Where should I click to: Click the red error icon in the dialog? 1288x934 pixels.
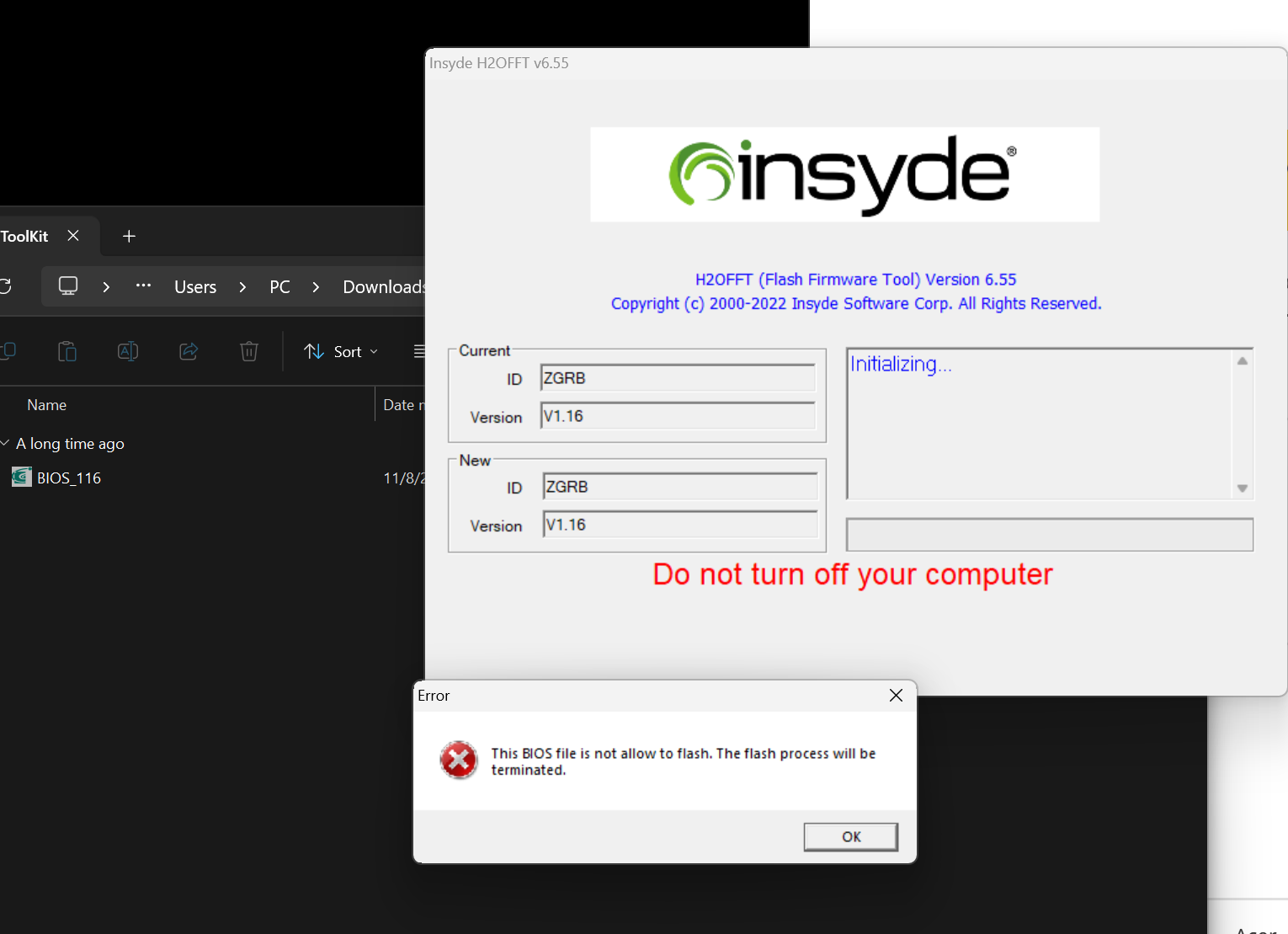point(459,761)
